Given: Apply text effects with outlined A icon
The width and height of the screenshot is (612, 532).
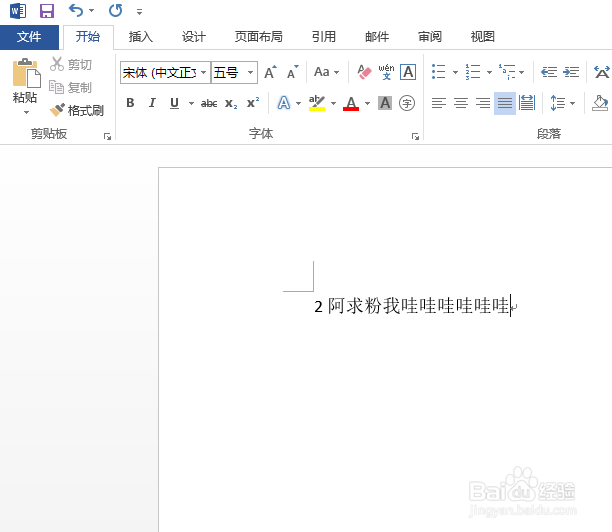Looking at the screenshot, I should pyautogui.click(x=284, y=103).
